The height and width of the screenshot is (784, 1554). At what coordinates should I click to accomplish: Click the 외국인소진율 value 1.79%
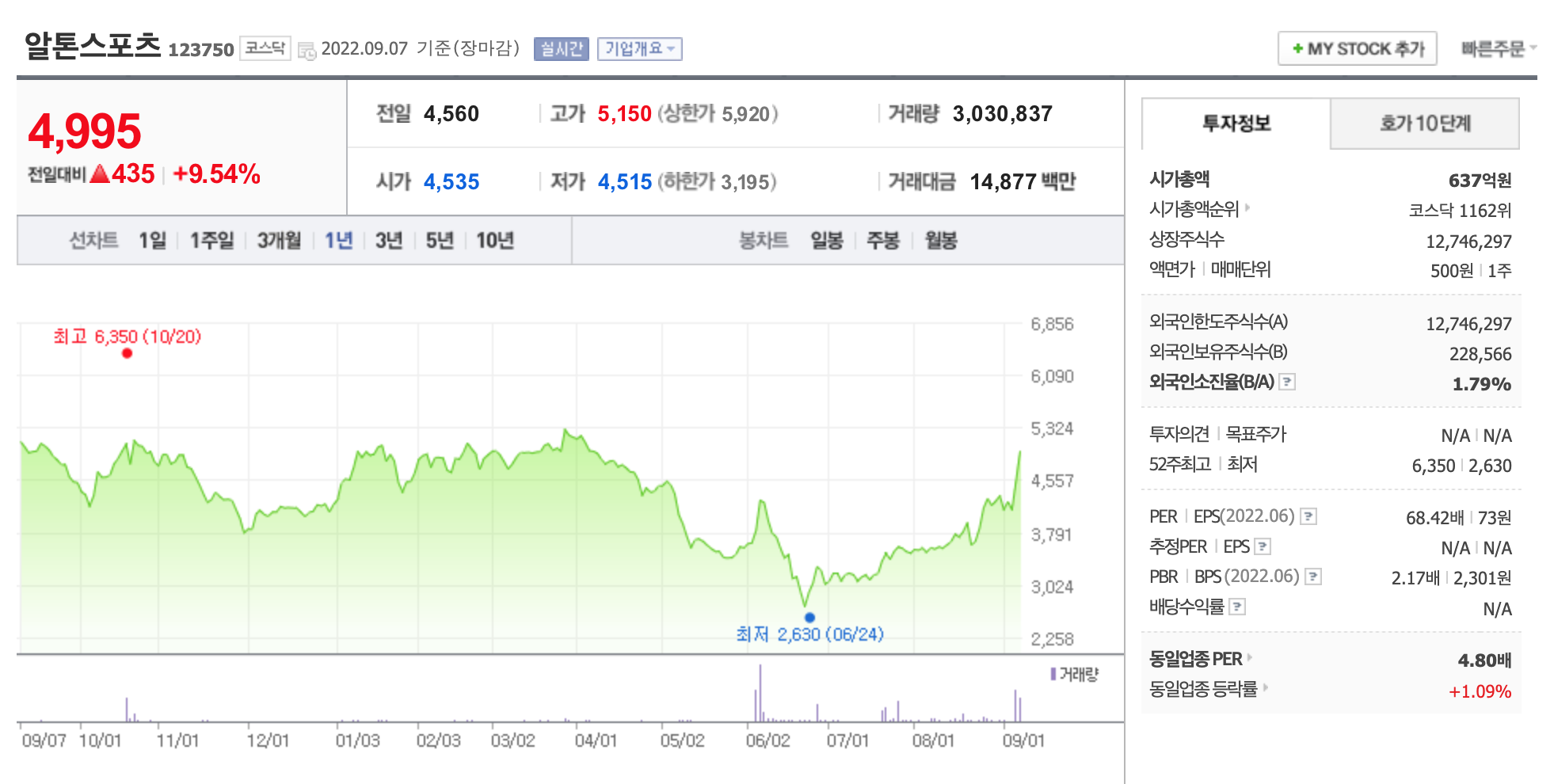pos(1481,384)
